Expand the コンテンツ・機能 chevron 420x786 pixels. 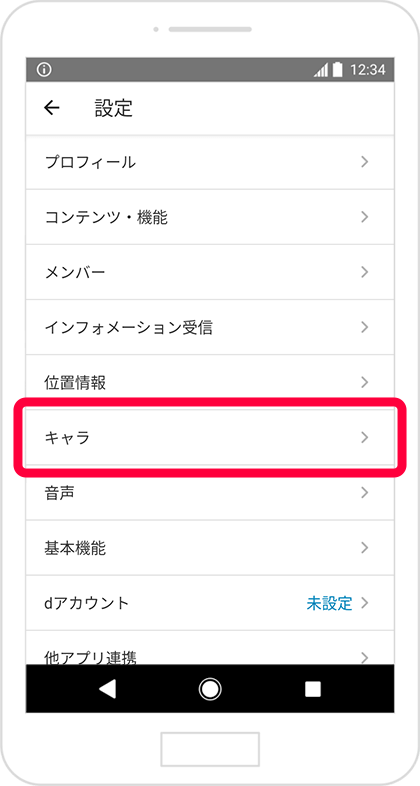(x=365, y=217)
